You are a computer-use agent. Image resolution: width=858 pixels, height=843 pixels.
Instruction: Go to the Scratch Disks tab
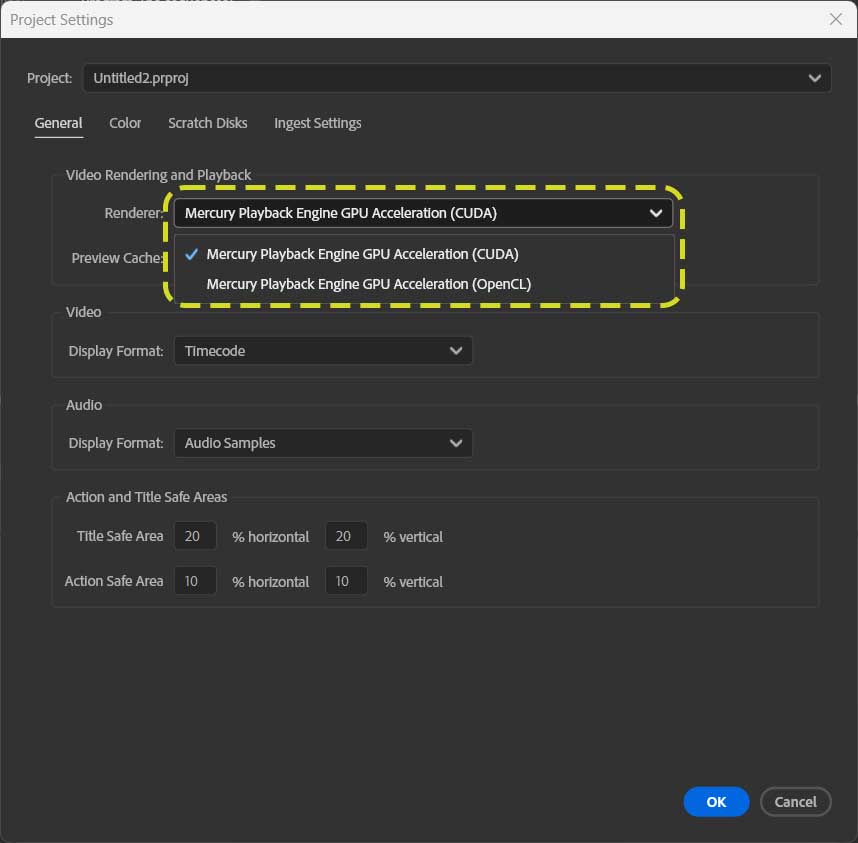tap(207, 123)
